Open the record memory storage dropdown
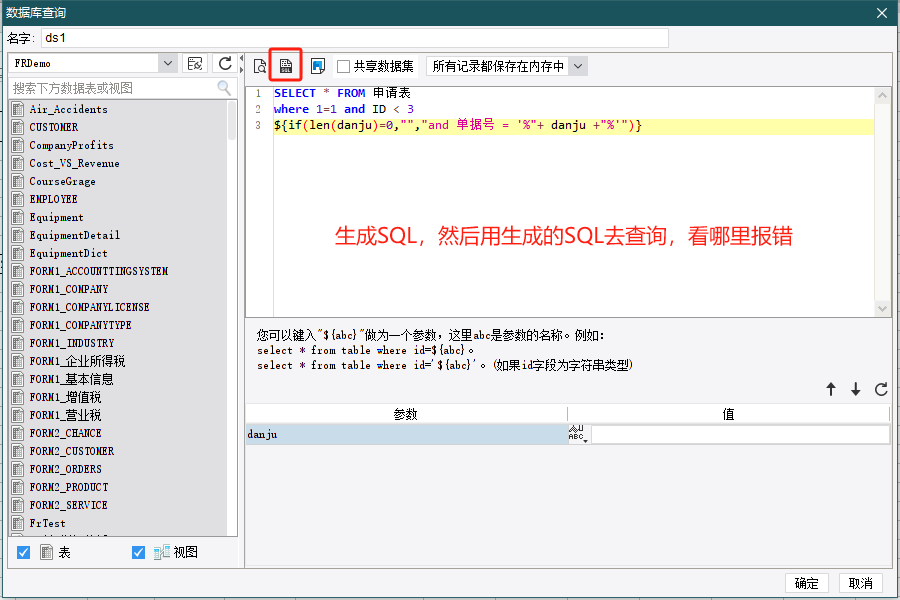Image resolution: width=900 pixels, height=600 pixels. (x=578, y=67)
